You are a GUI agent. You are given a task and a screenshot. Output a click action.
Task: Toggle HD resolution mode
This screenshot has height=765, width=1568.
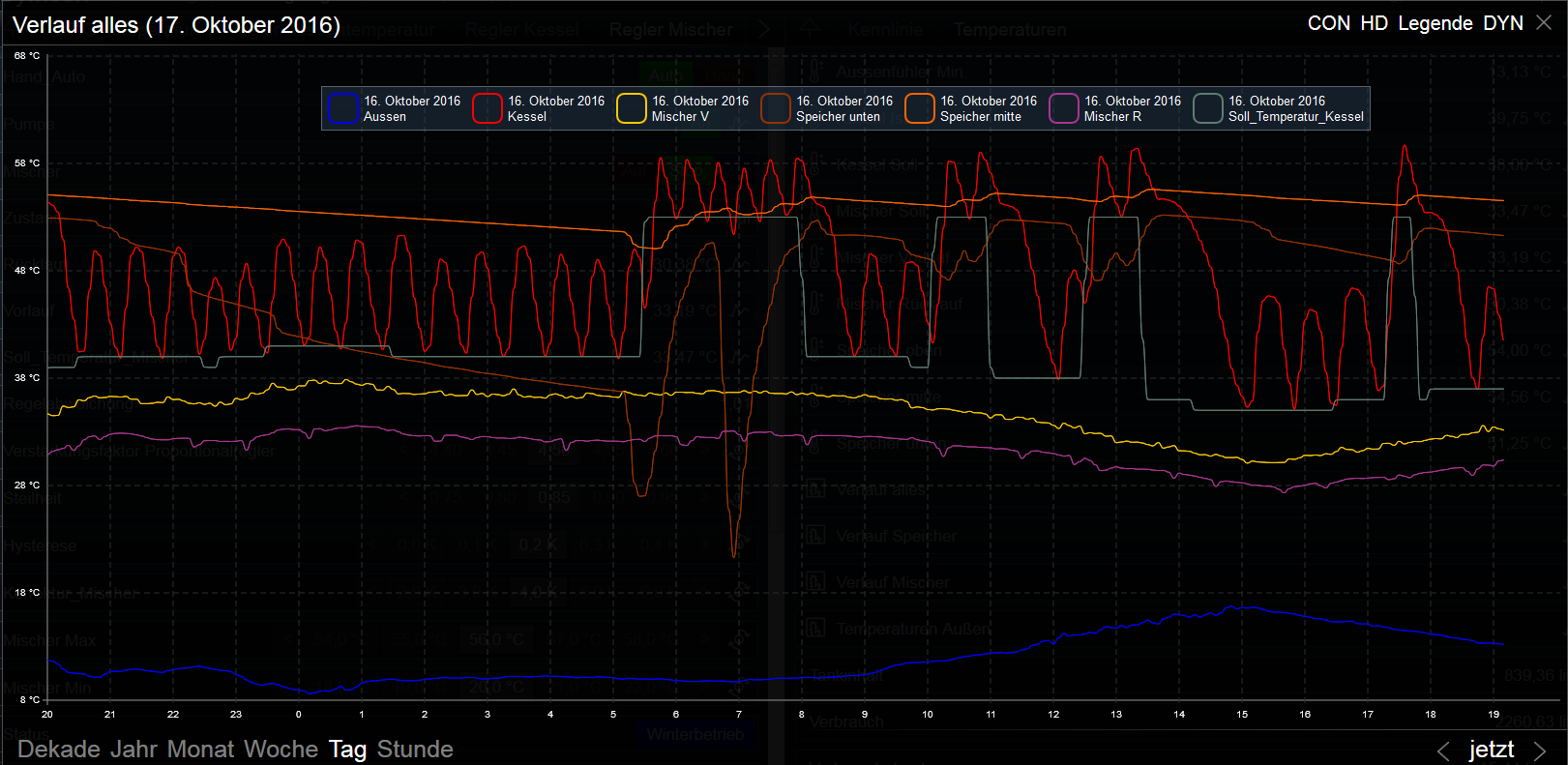tap(1374, 23)
